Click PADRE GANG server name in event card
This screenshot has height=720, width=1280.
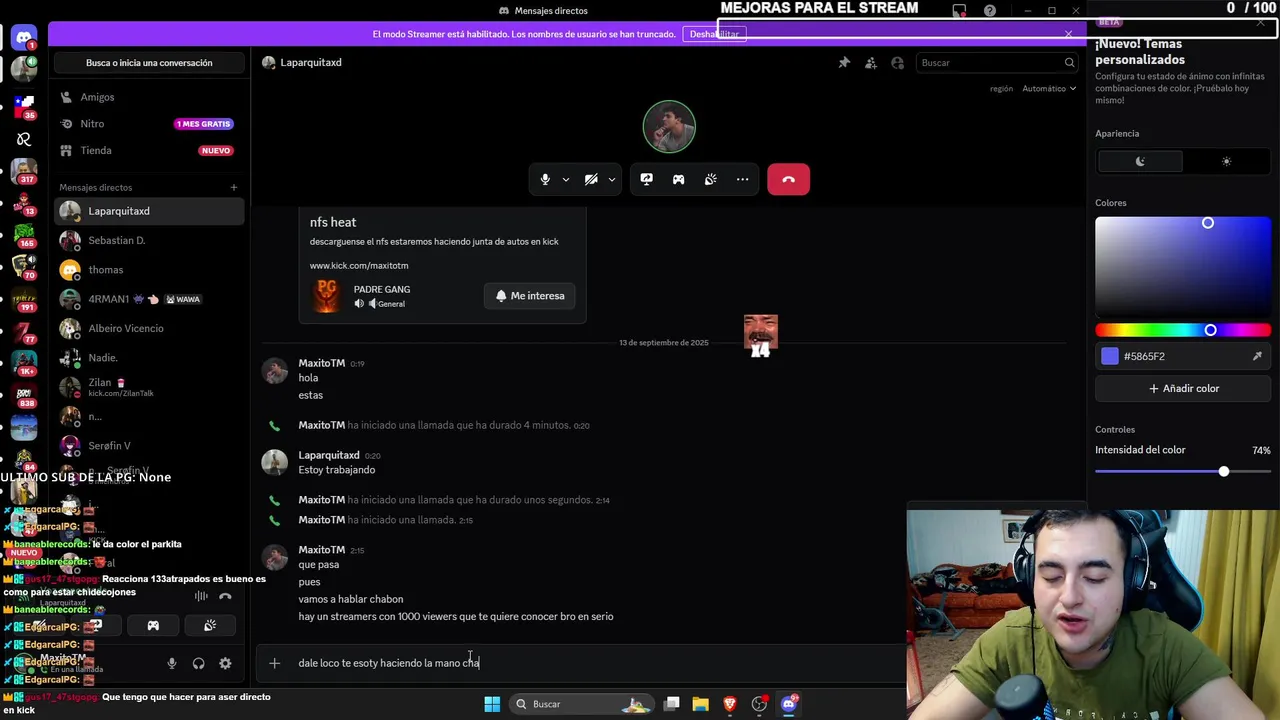click(381, 289)
